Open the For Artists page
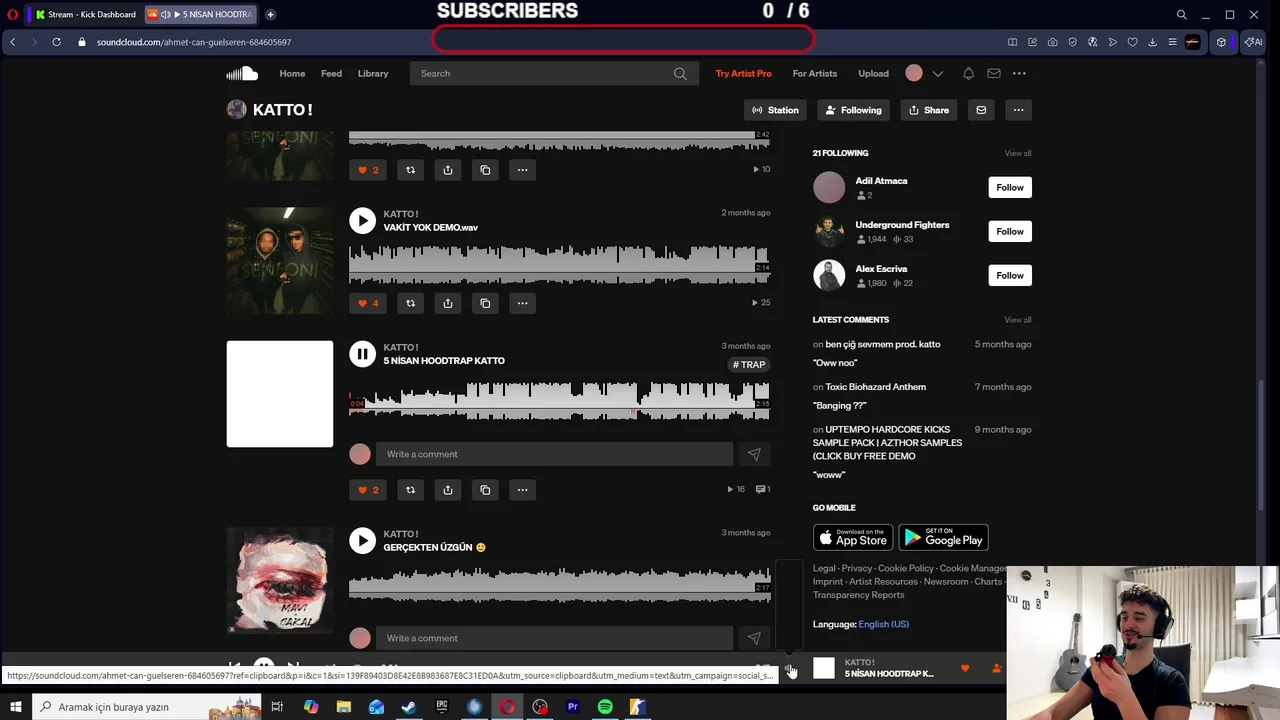The width and height of the screenshot is (1280, 720). (x=815, y=73)
